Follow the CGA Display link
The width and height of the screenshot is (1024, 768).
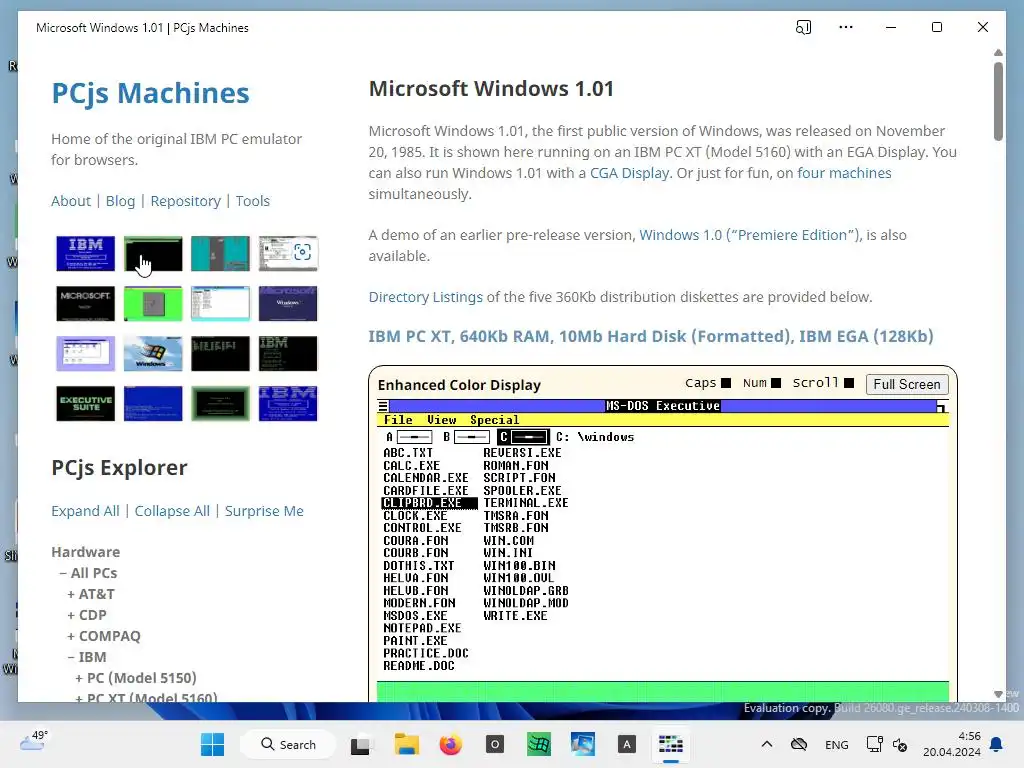(630, 173)
